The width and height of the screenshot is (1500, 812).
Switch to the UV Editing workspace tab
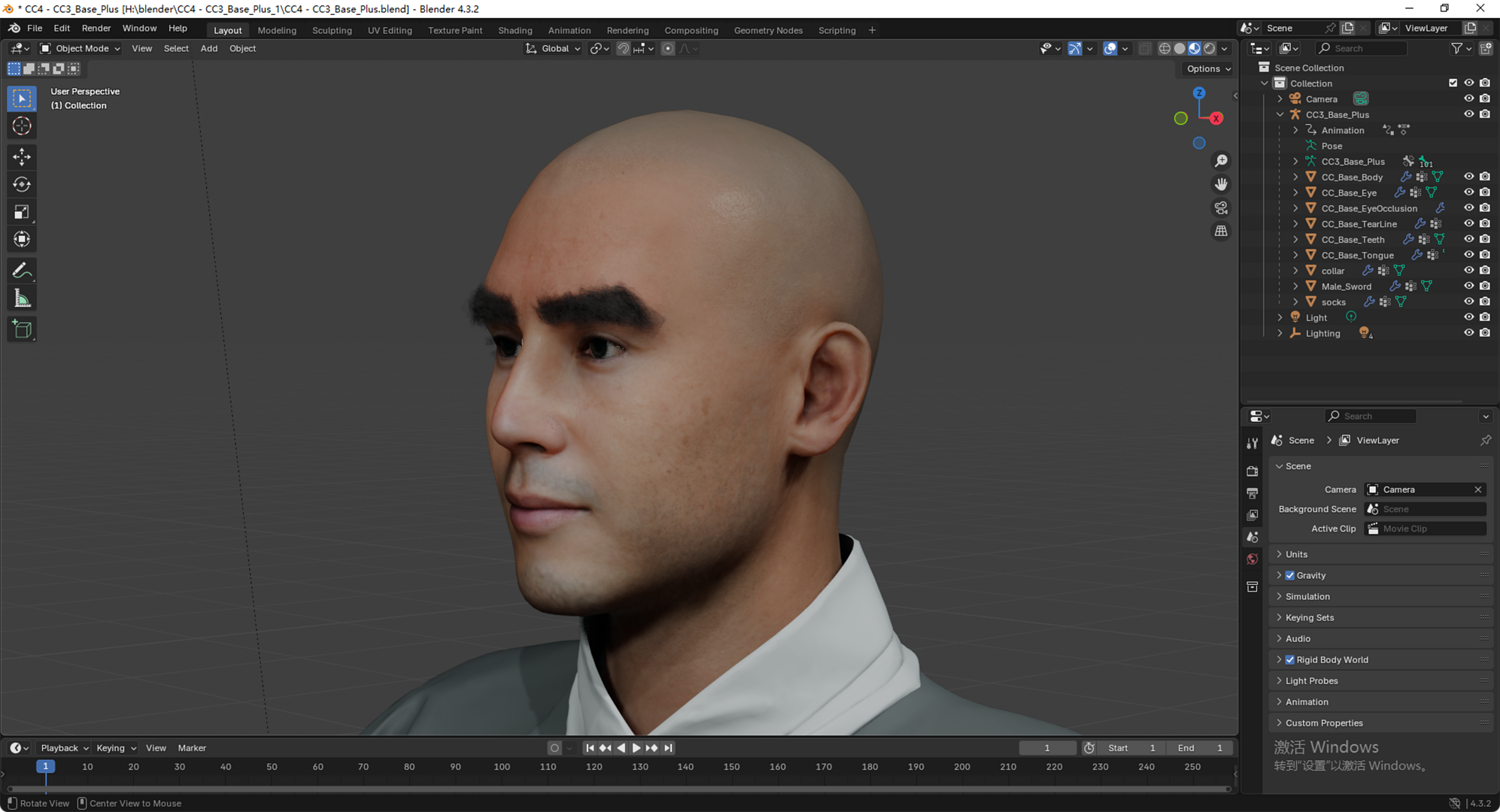tap(390, 30)
